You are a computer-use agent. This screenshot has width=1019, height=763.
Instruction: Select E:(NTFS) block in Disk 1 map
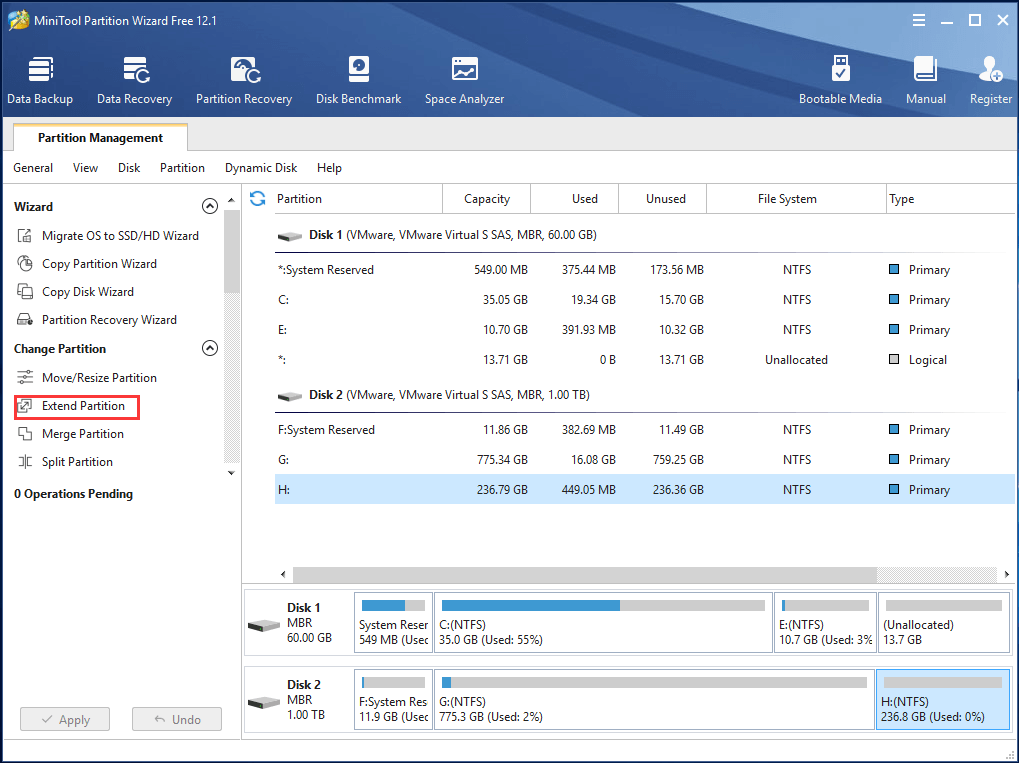[825, 622]
